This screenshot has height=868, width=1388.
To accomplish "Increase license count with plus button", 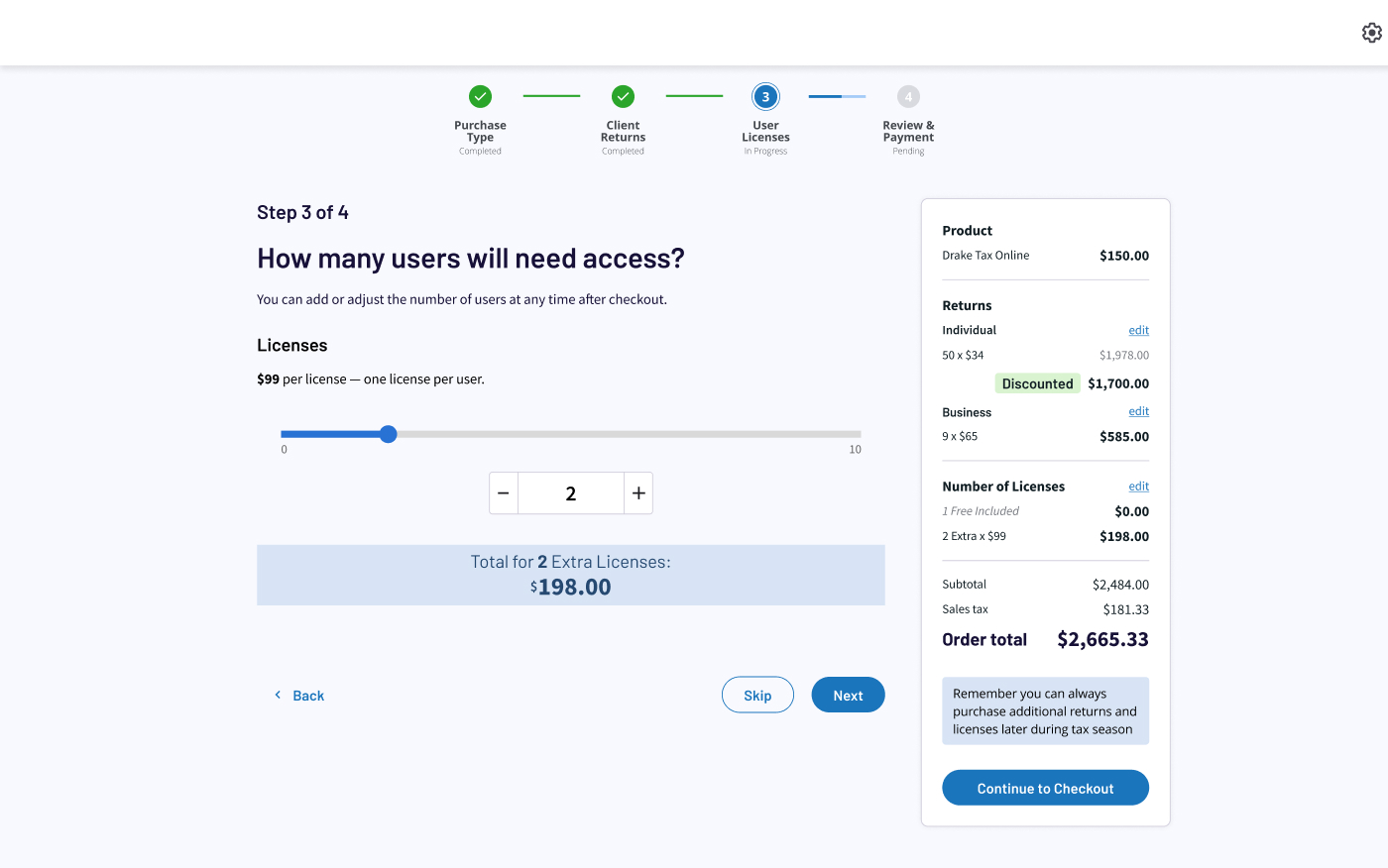I will [638, 493].
